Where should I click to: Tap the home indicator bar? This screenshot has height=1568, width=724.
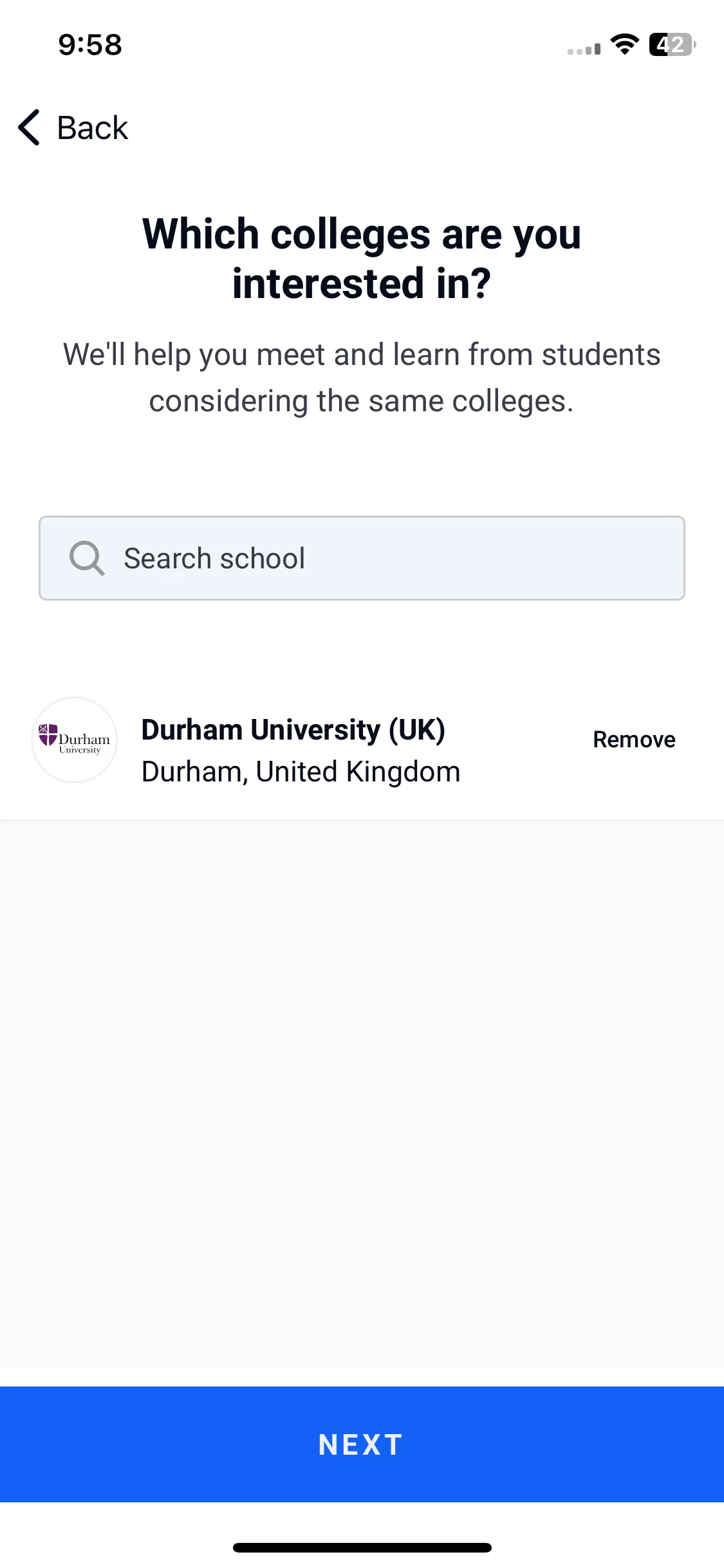[362, 1547]
